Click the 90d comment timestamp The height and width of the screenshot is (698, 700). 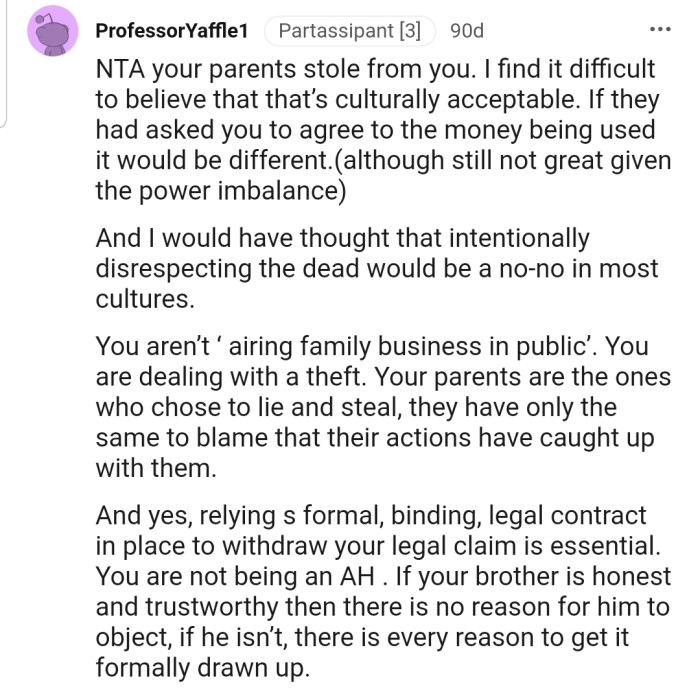click(x=466, y=31)
